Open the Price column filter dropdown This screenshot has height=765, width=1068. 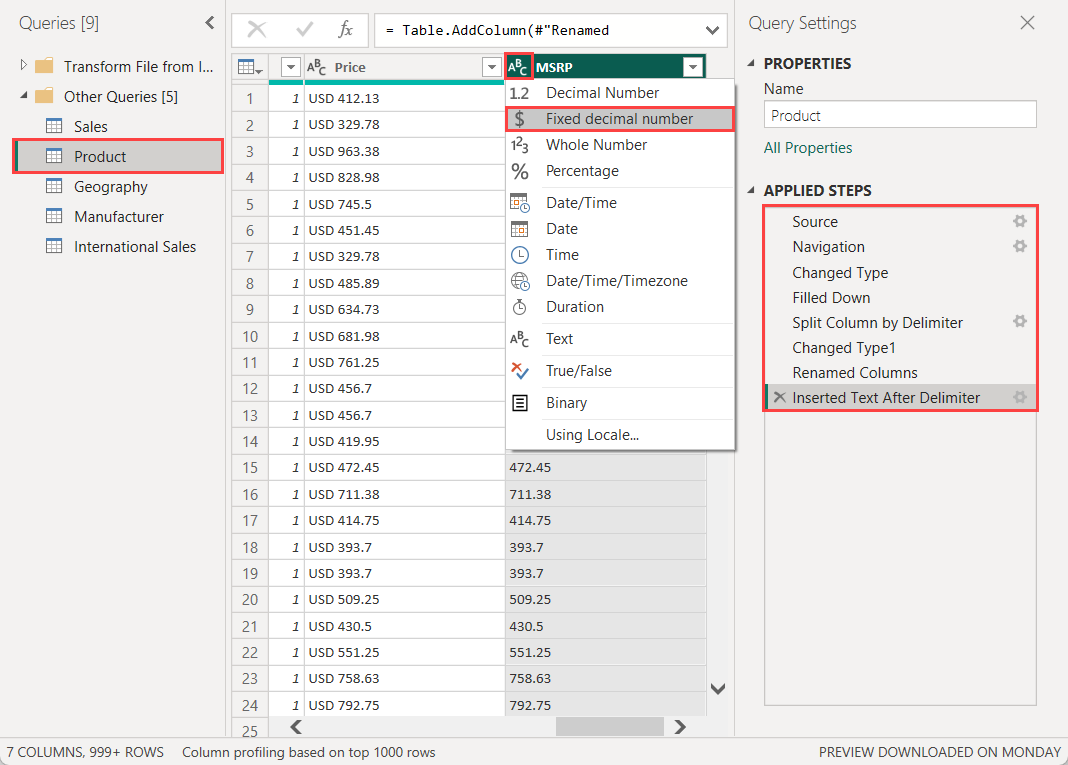click(x=492, y=67)
